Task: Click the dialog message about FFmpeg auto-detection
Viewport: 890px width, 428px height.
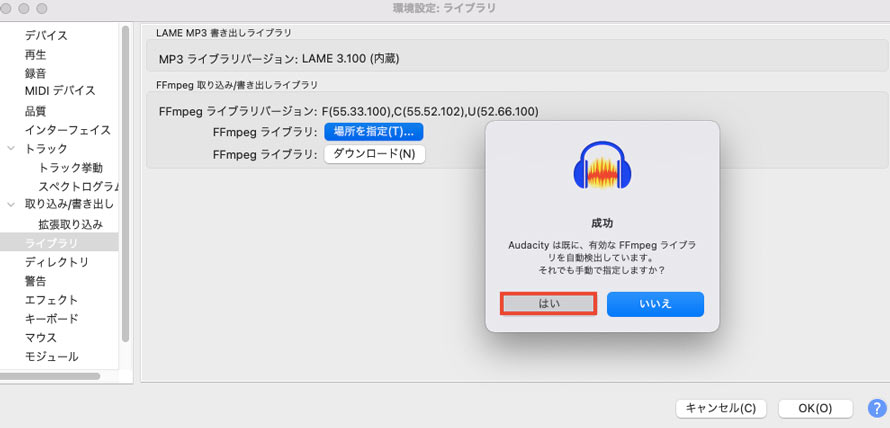Action: tap(602, 258)
